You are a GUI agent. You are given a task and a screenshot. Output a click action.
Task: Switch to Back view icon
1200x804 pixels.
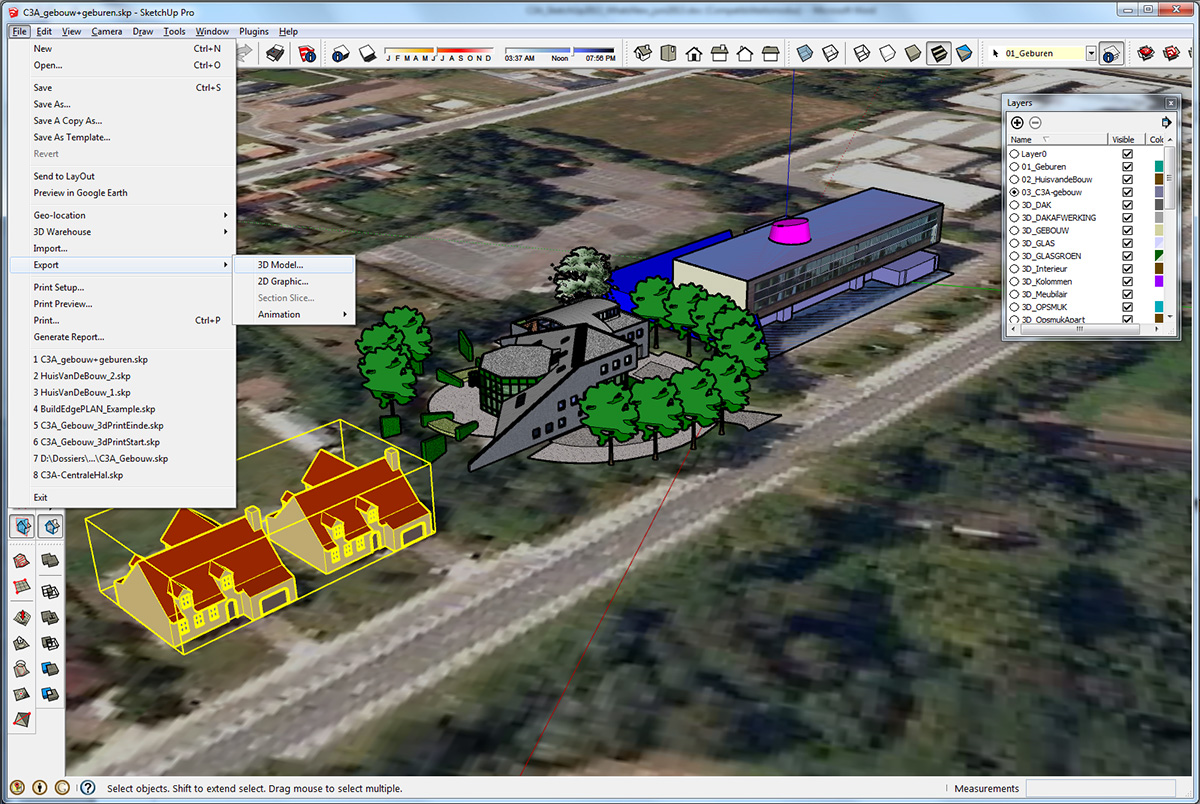click(x=744, y=53)
